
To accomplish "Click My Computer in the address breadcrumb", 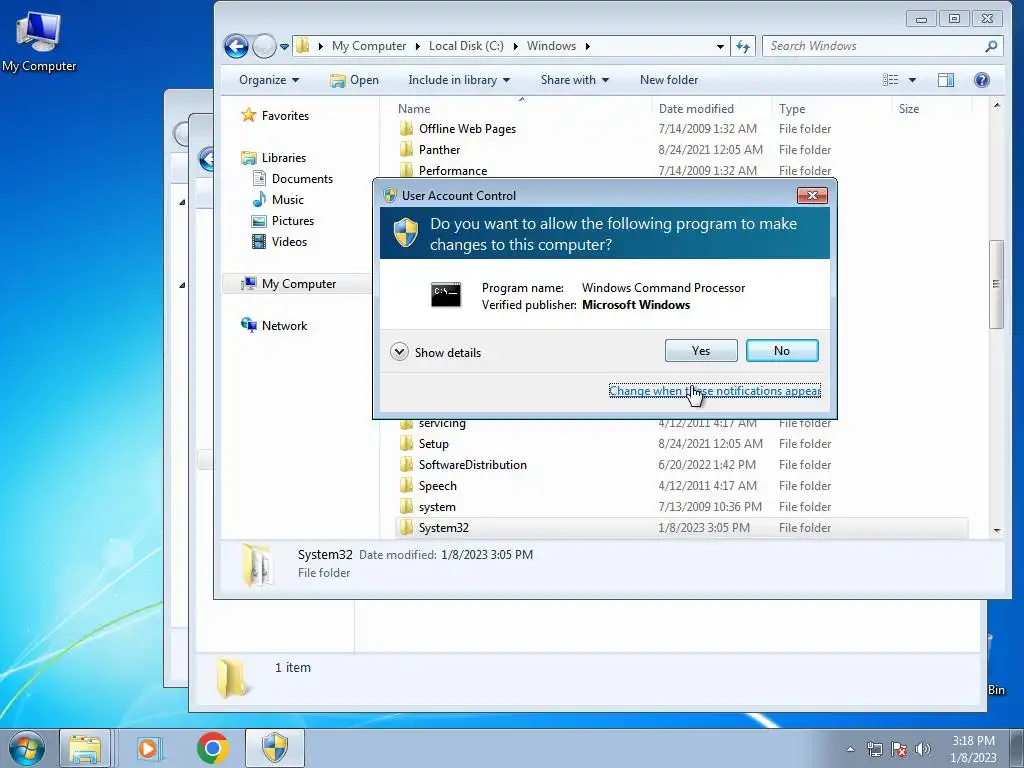I will pyautogui.click(x=369, y=46).
